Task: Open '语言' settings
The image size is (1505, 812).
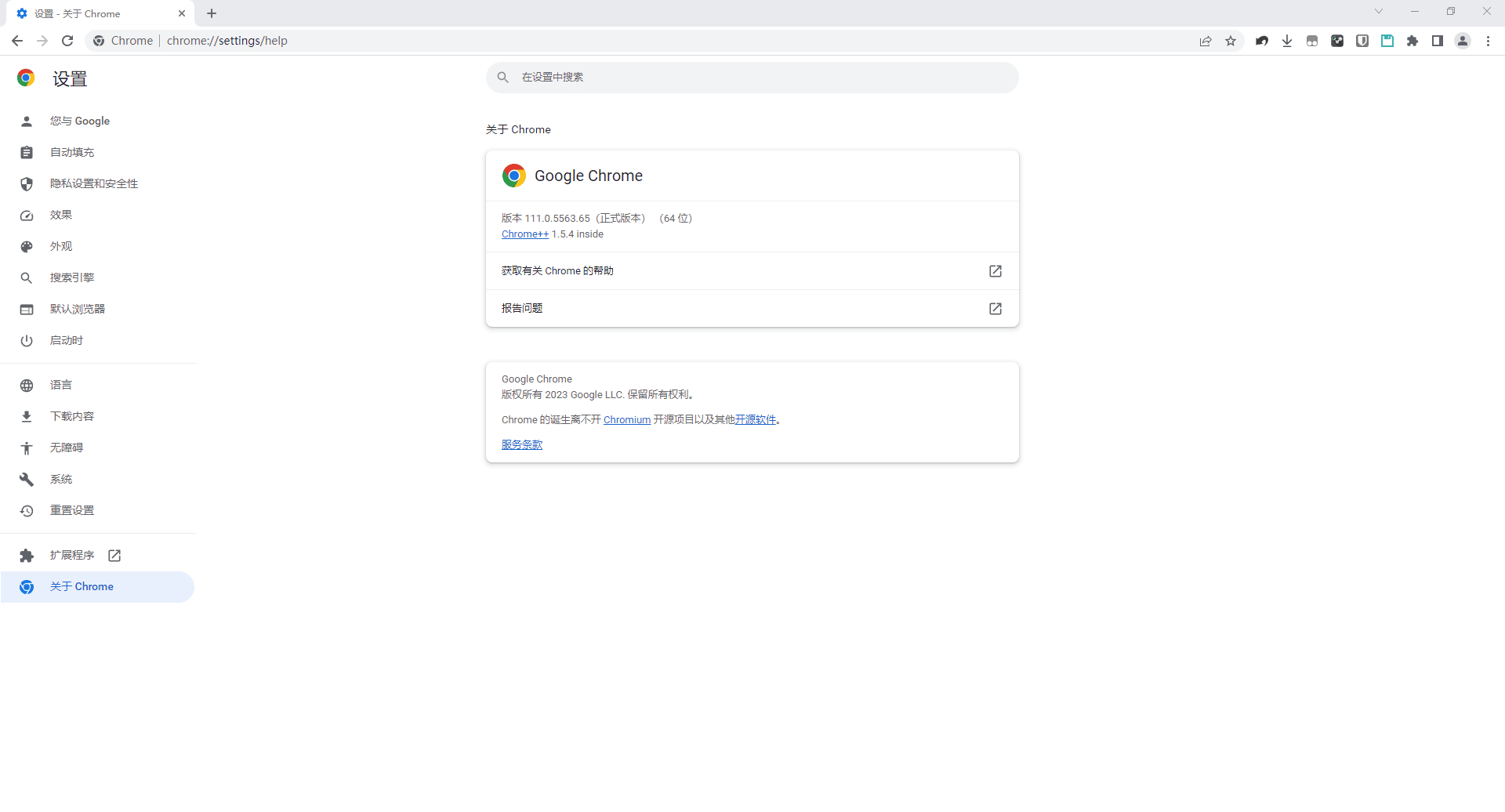Action: (98, 385)
